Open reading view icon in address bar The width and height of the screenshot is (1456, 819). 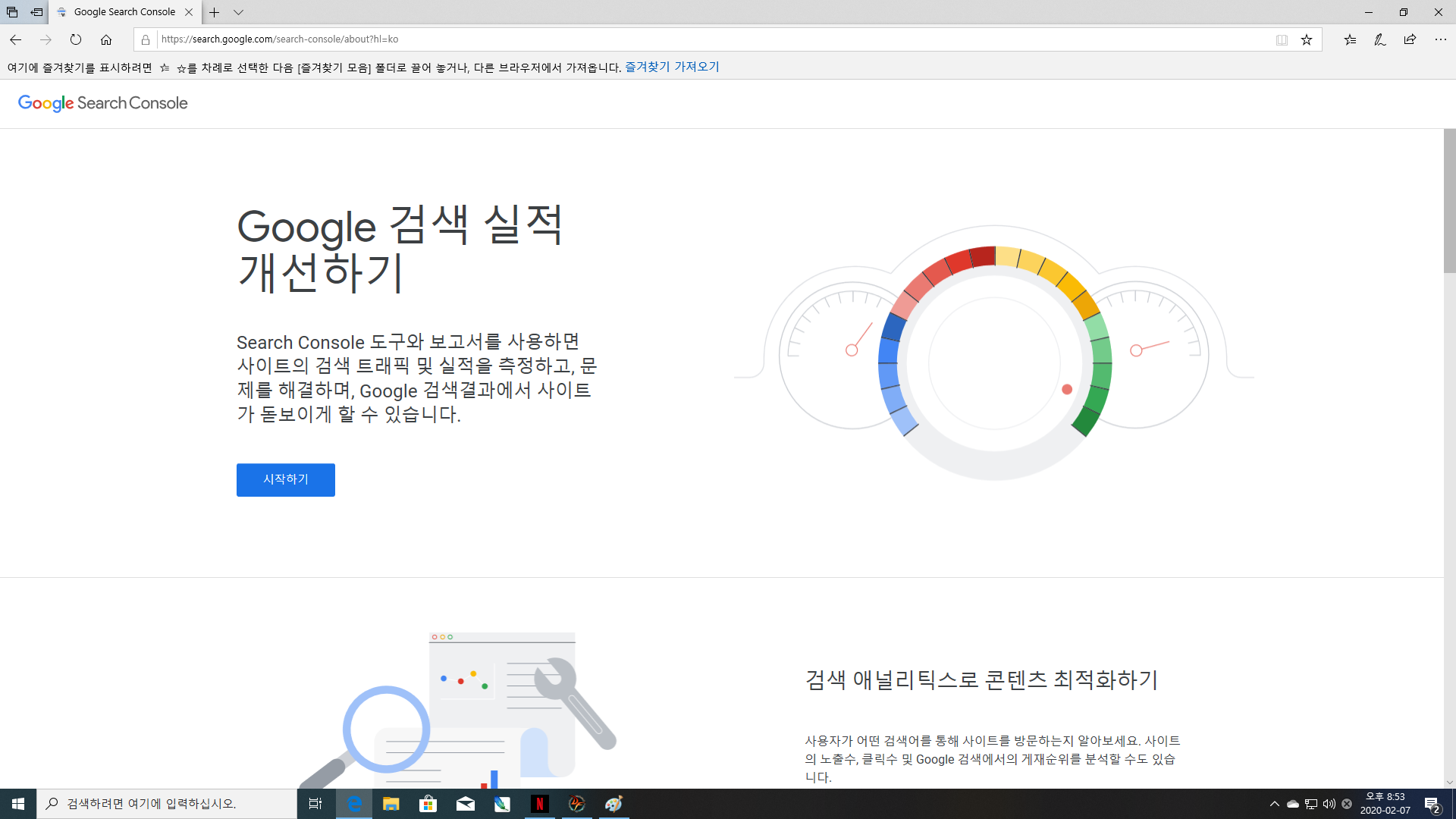click(1282, 39)
